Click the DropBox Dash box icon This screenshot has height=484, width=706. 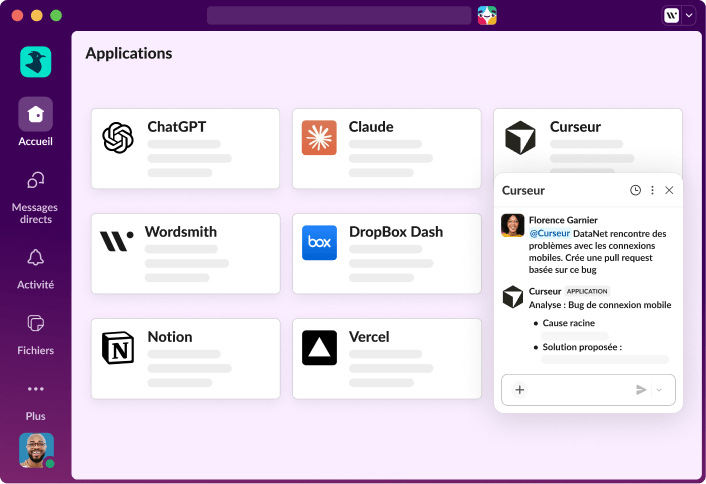tap(319, 243)
